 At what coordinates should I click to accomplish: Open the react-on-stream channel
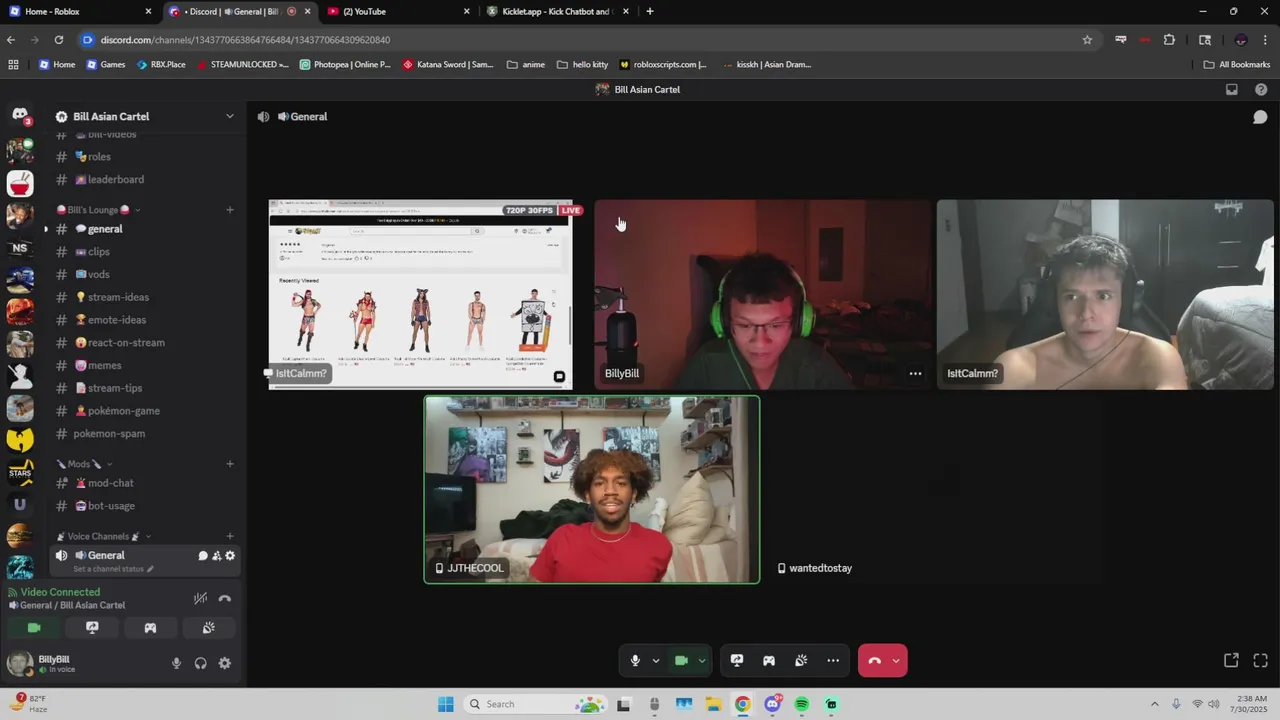(x=126, y=343)
